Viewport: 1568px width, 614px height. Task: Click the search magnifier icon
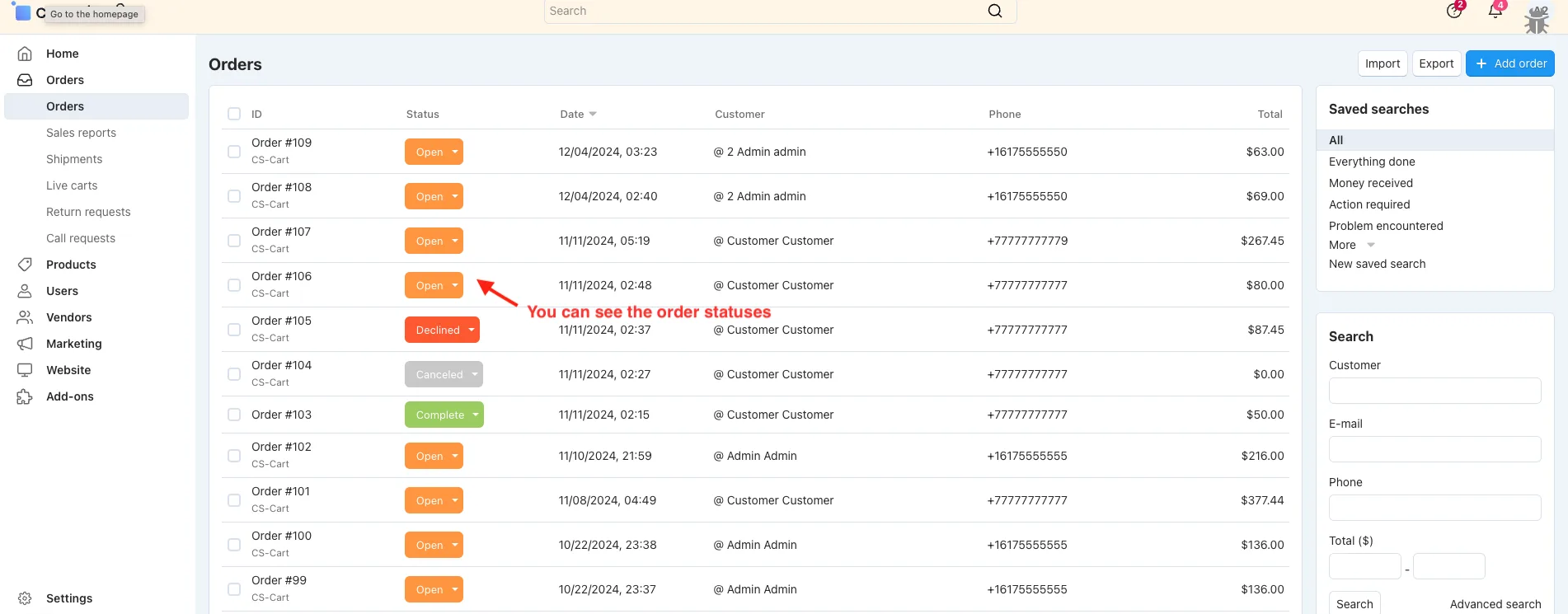tap(995, 11)
